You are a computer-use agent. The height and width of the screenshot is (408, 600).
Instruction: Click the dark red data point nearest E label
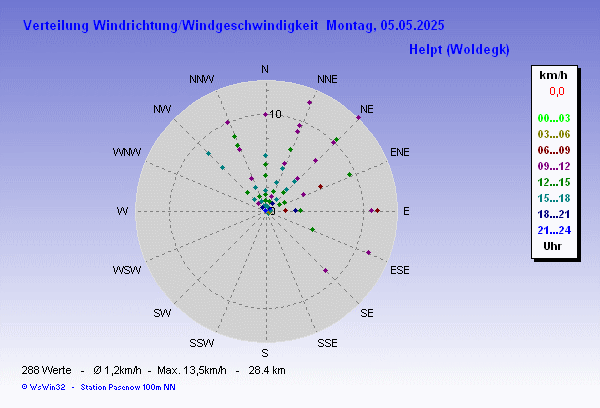tap(377, 211)
